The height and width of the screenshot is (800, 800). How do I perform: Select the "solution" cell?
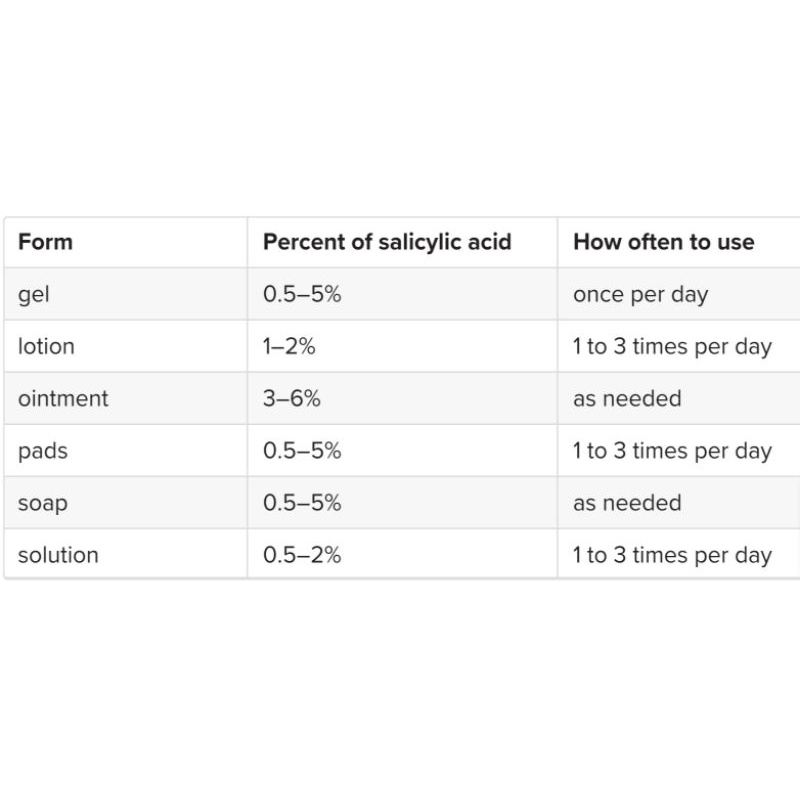click(58, 555)
